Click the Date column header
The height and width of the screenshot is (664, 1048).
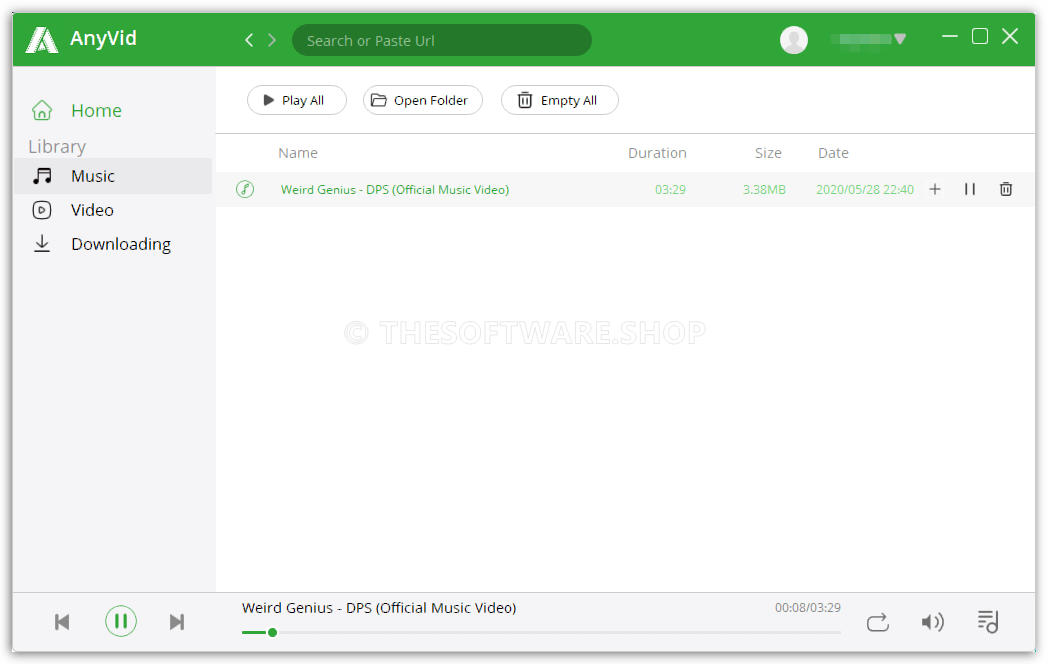(833, 153)
